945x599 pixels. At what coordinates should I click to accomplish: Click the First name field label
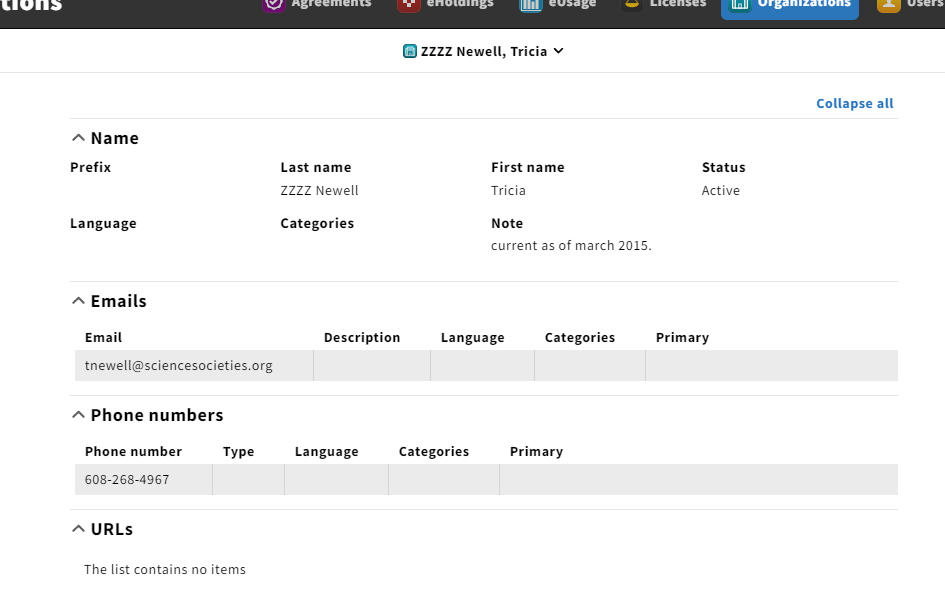[527, 168]
